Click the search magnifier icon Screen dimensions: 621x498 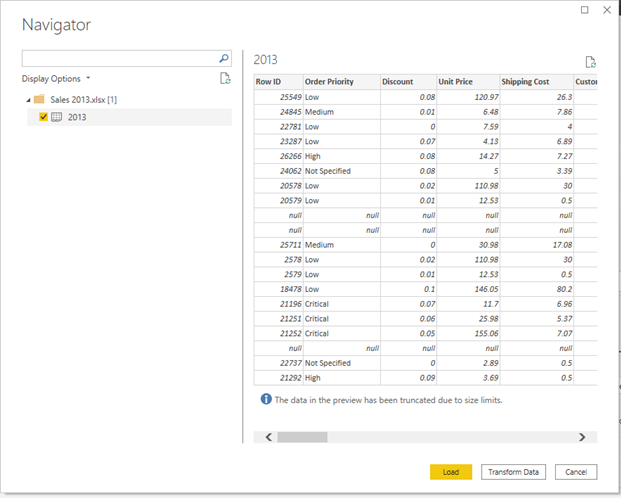[224, 59]
